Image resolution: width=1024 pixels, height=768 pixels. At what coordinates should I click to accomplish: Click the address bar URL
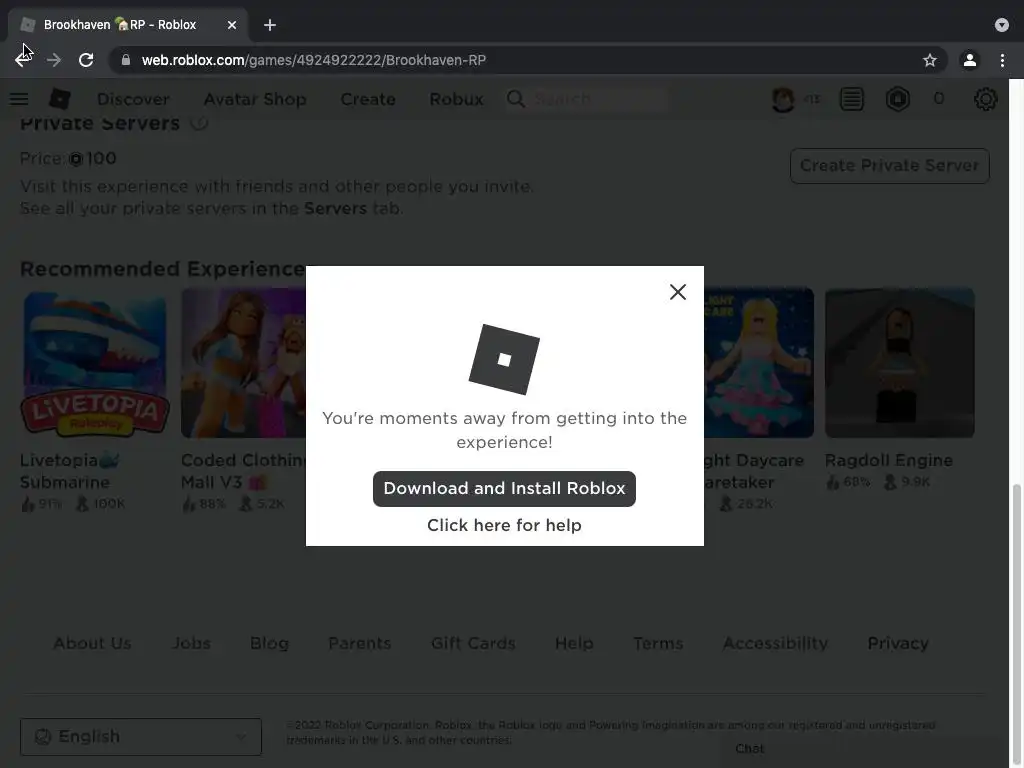pyautogui.click(x=314, y=60)
